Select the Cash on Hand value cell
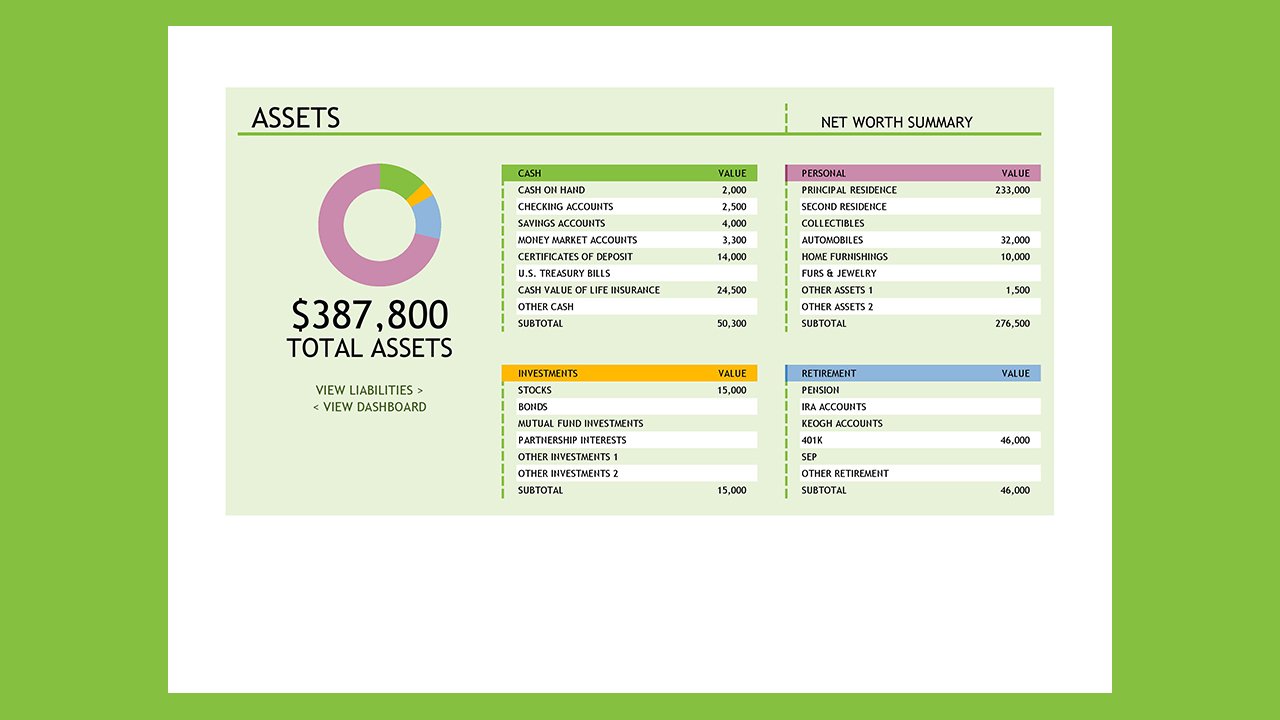Viewport: 1280px width, 720px height. [x=735, y=189]
